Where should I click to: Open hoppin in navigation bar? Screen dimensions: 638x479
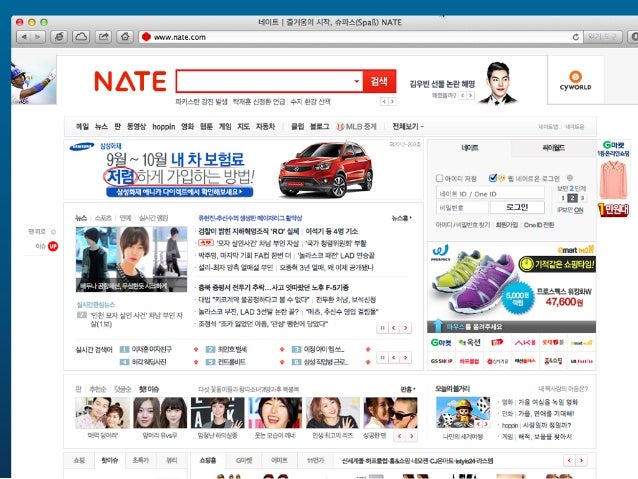(x=164, y=127)
